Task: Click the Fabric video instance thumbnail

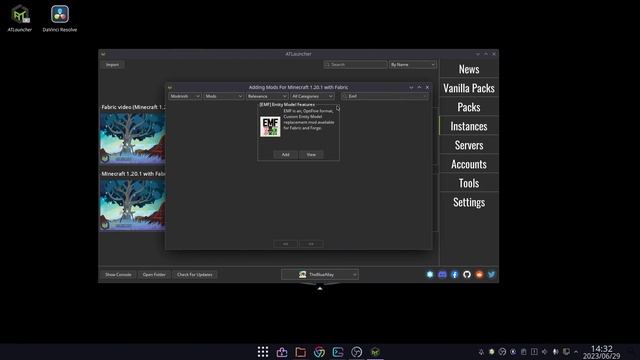Action: [133, 138]
